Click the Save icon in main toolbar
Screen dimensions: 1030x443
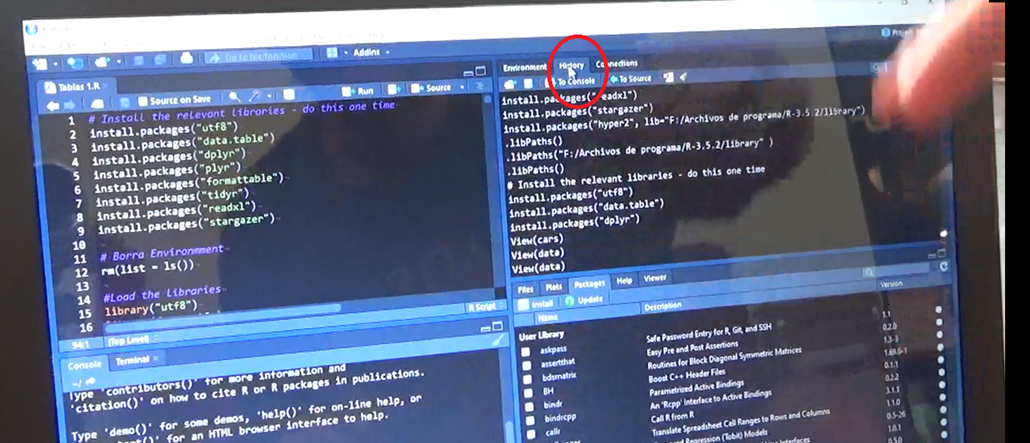(x=139, y=60)
